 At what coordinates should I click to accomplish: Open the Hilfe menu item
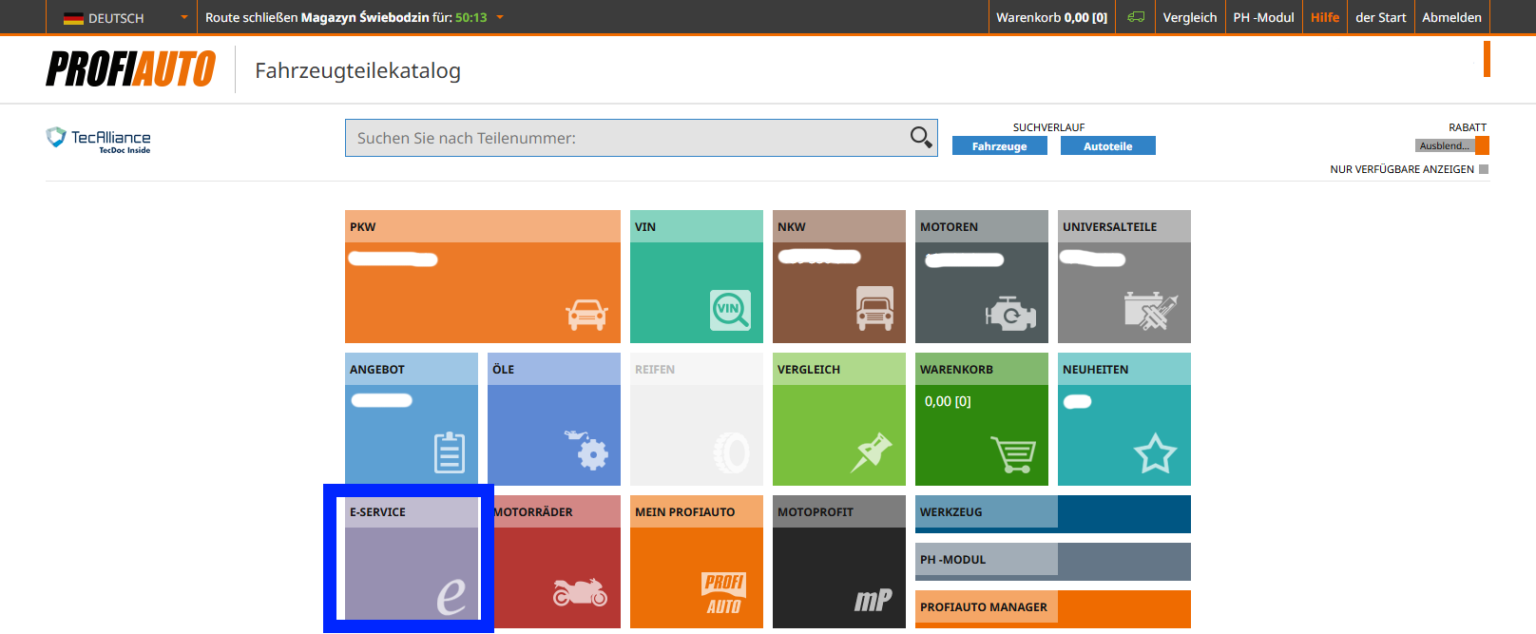point(1324,17)
